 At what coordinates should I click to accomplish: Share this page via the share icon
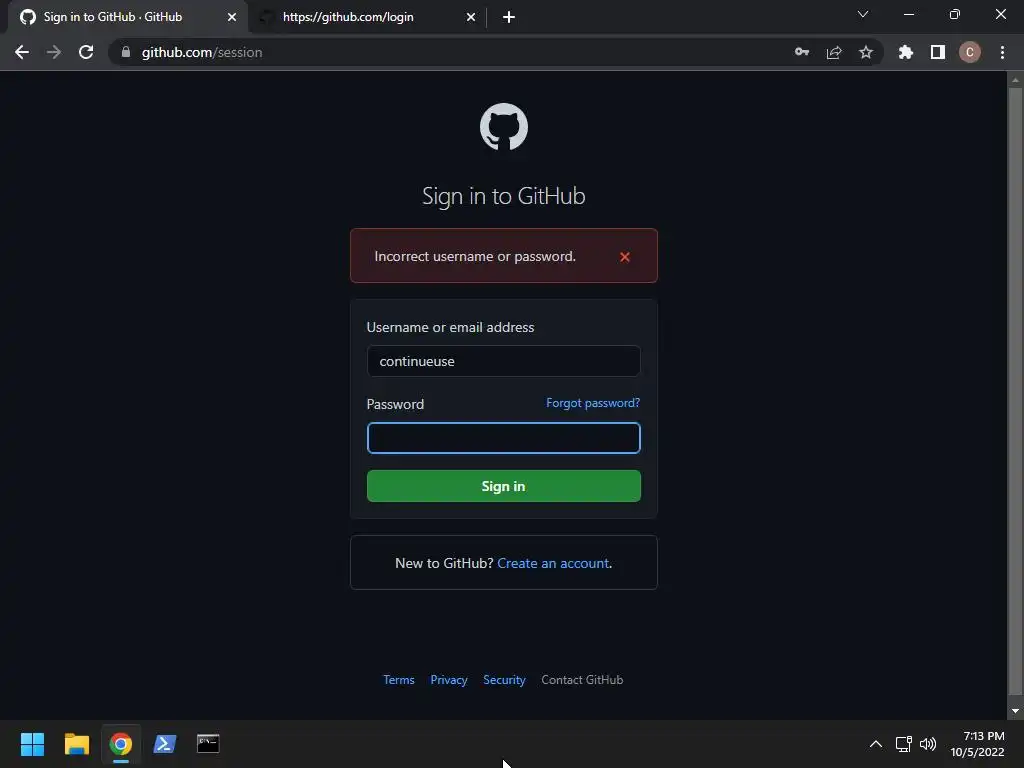tap(834, 52)
